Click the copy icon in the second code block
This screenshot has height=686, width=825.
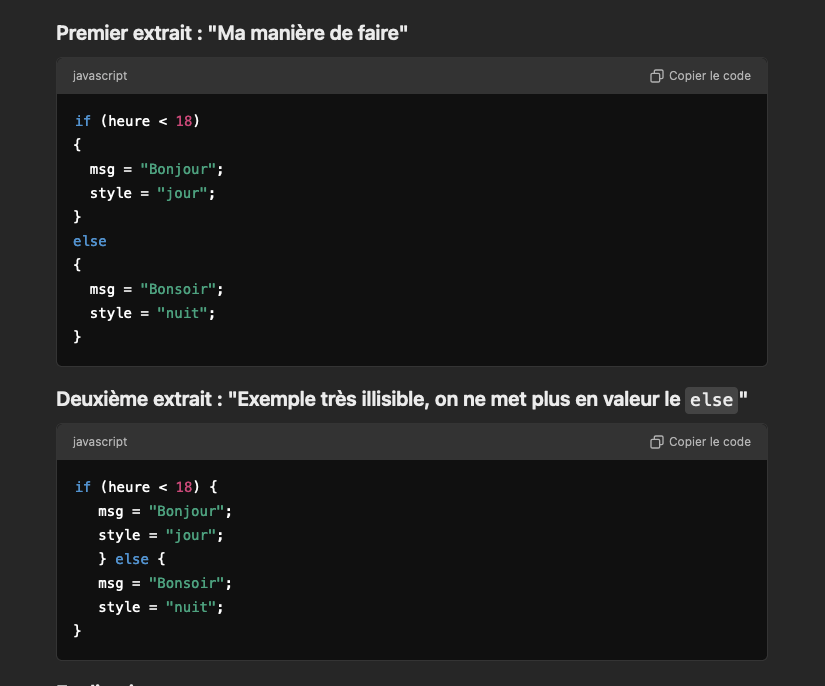tap(657, 442)
